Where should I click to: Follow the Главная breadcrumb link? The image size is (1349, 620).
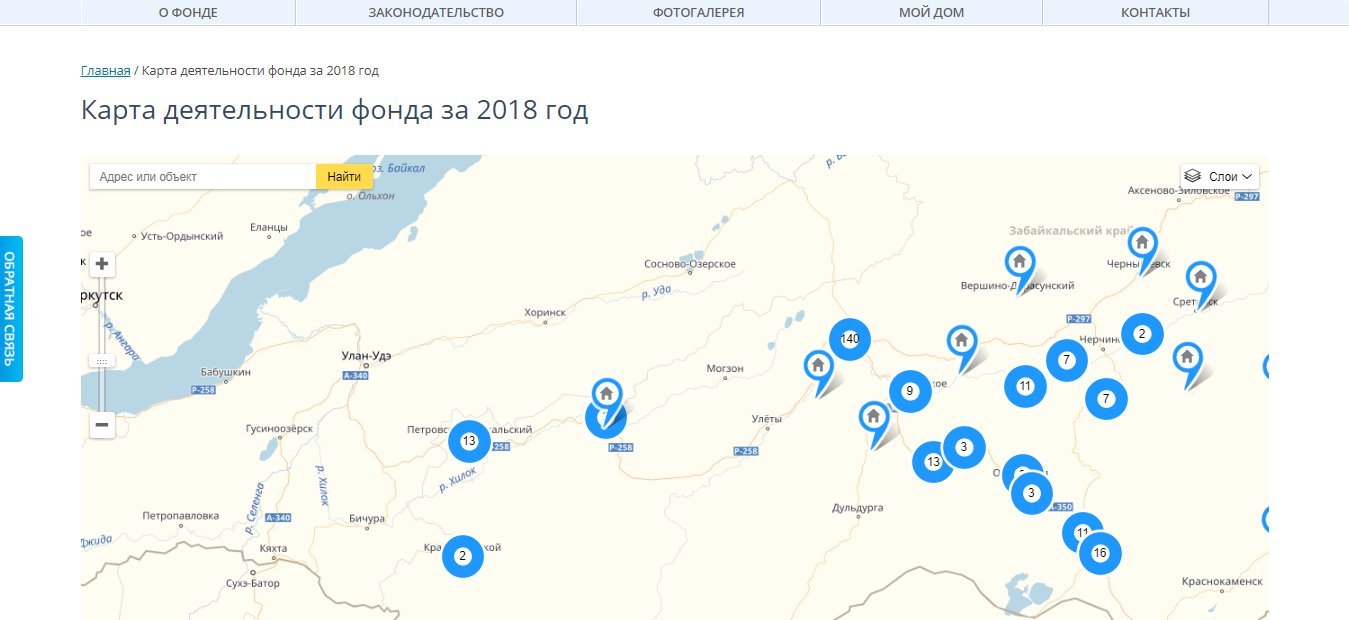(x=106, y=71)
